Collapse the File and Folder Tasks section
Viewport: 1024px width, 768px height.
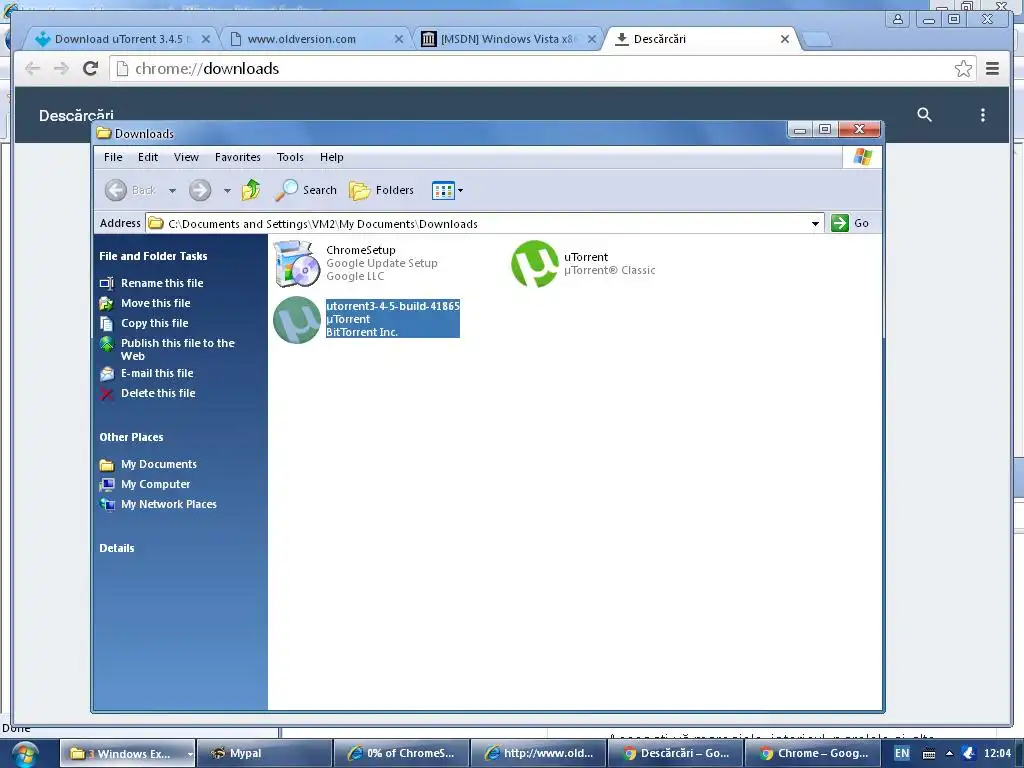coord(153,256)
